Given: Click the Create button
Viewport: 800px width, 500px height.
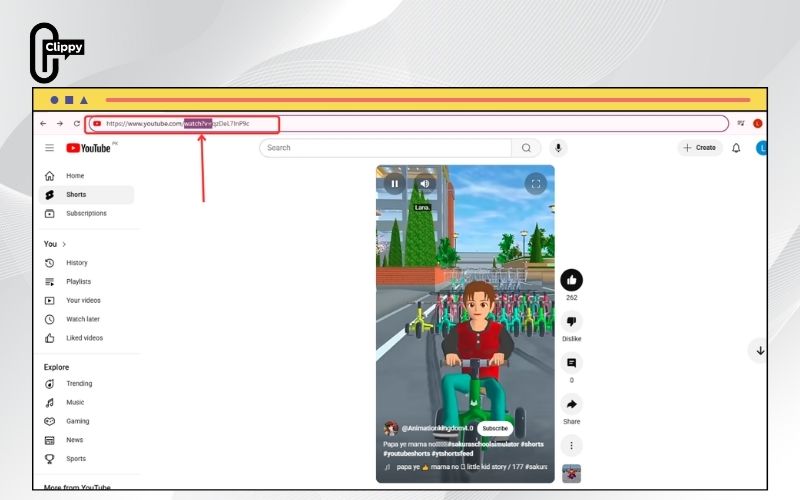Looking at the screenshot, I should 700,148.
